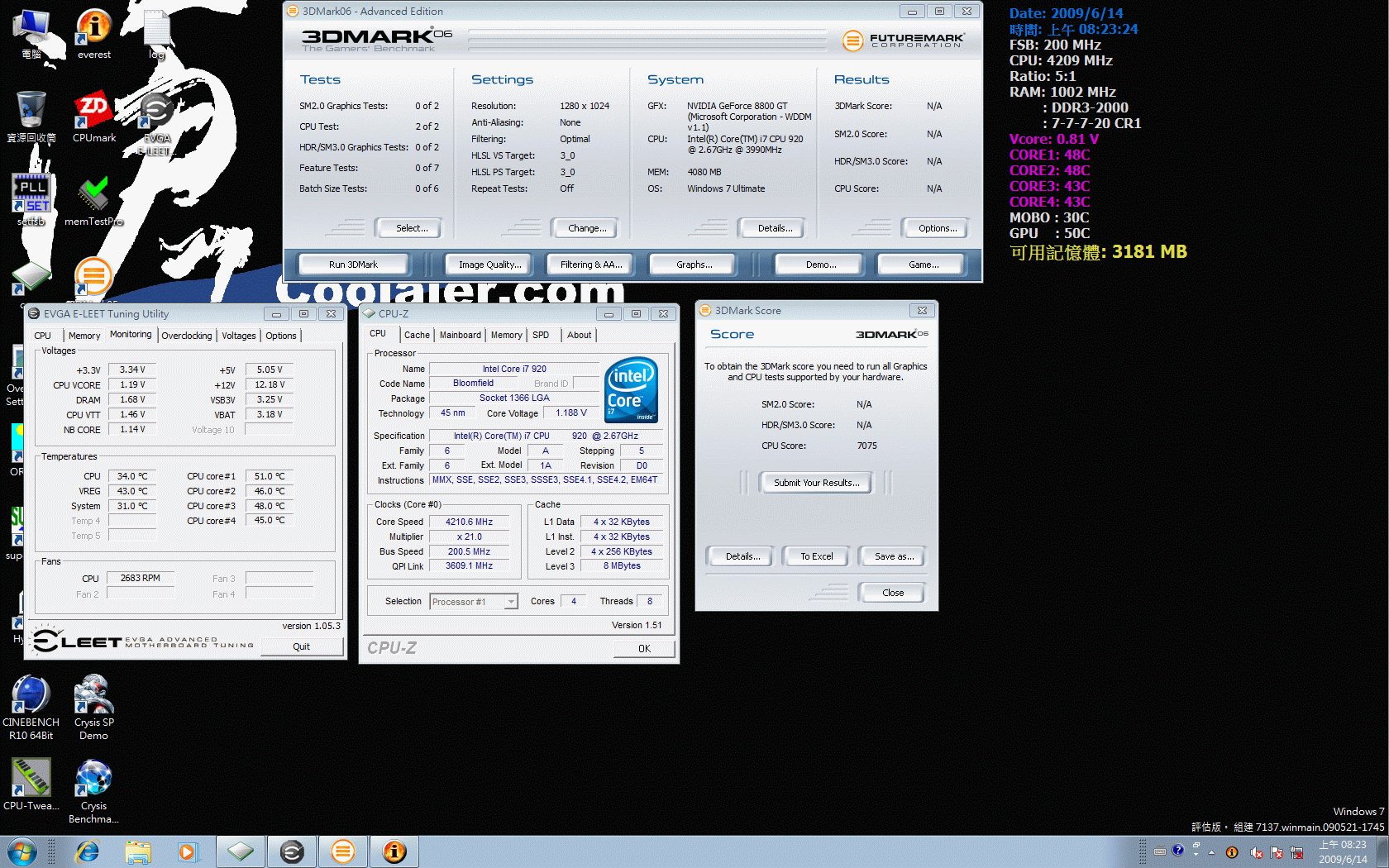Switch to the E-LEET taskbar button
This screenshot has width=1389, height=868.
click(x=292, y=851)
